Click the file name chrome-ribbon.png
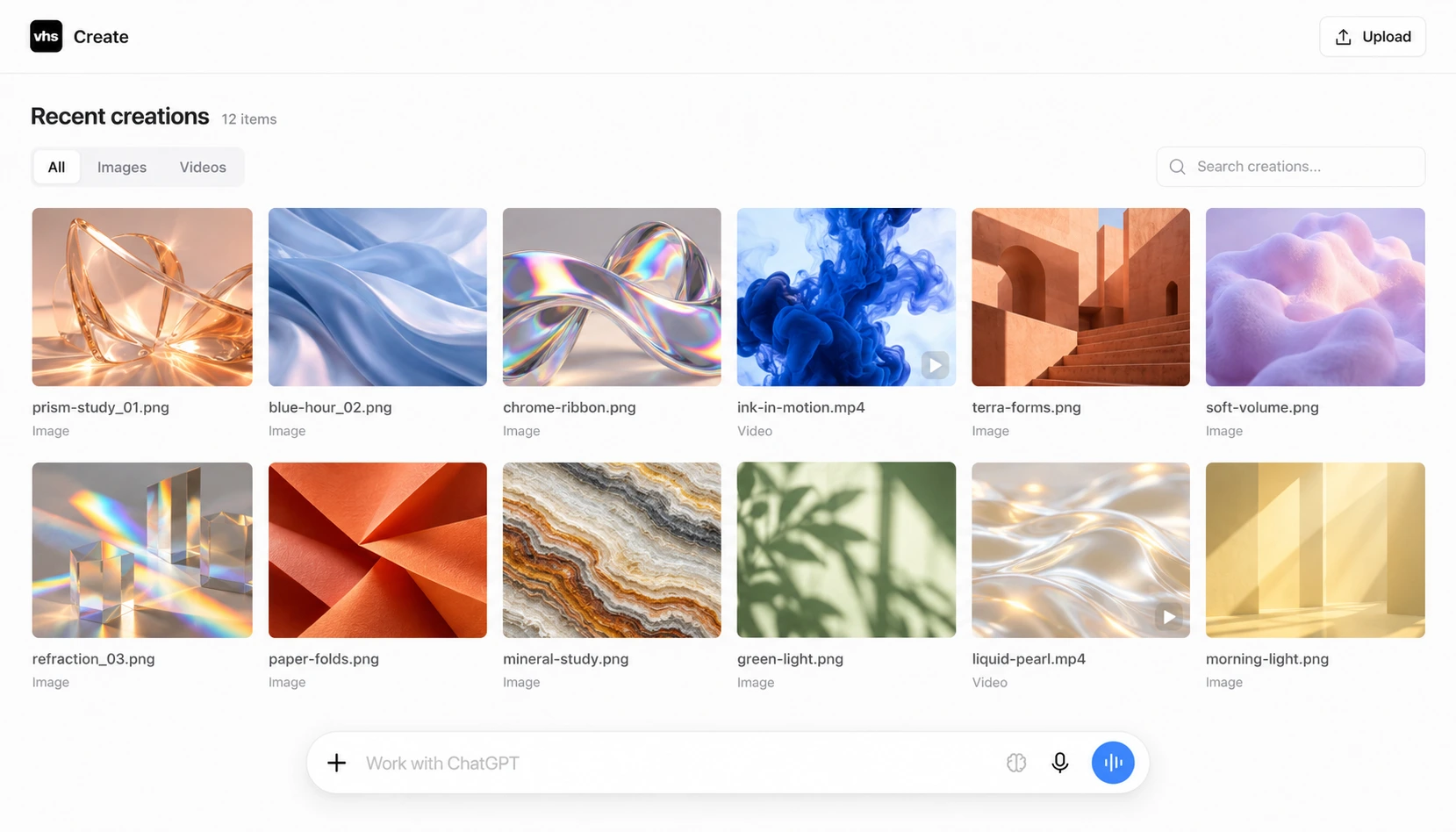This screenshot has height=832, width=1456. point(570,407)
